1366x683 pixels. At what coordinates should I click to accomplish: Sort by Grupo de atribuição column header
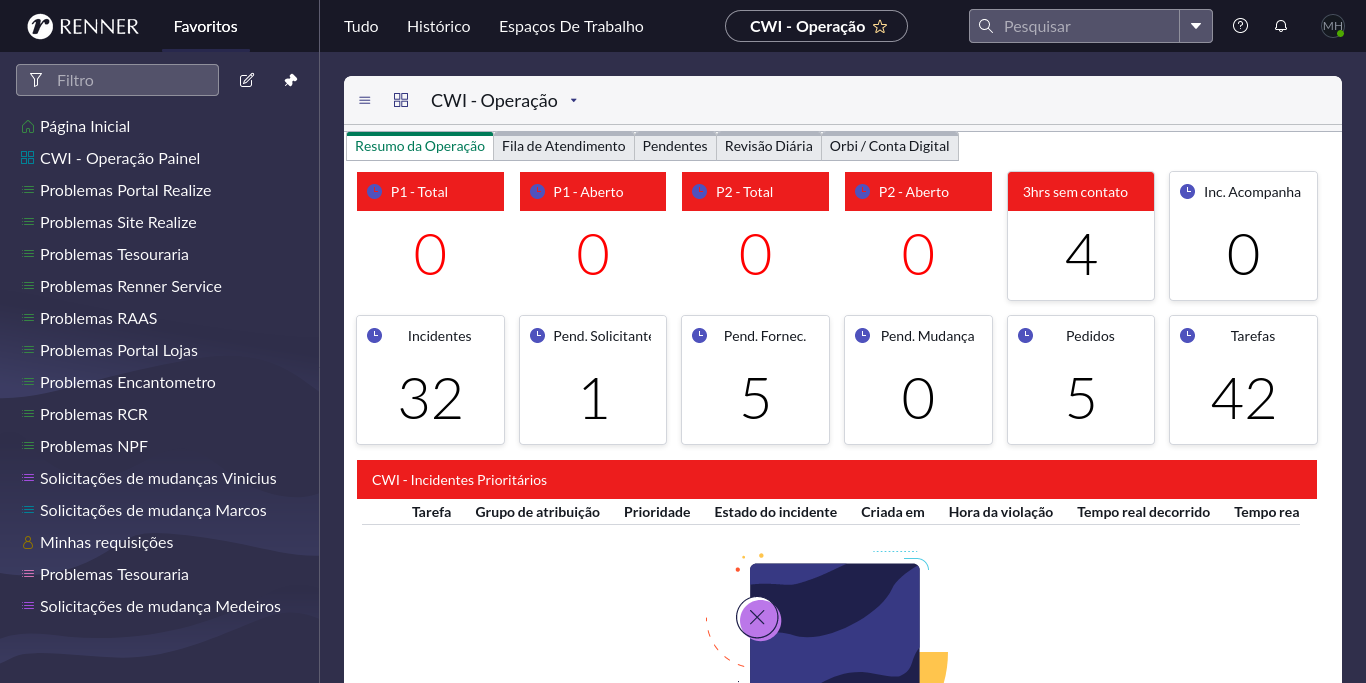pos(537,512)
